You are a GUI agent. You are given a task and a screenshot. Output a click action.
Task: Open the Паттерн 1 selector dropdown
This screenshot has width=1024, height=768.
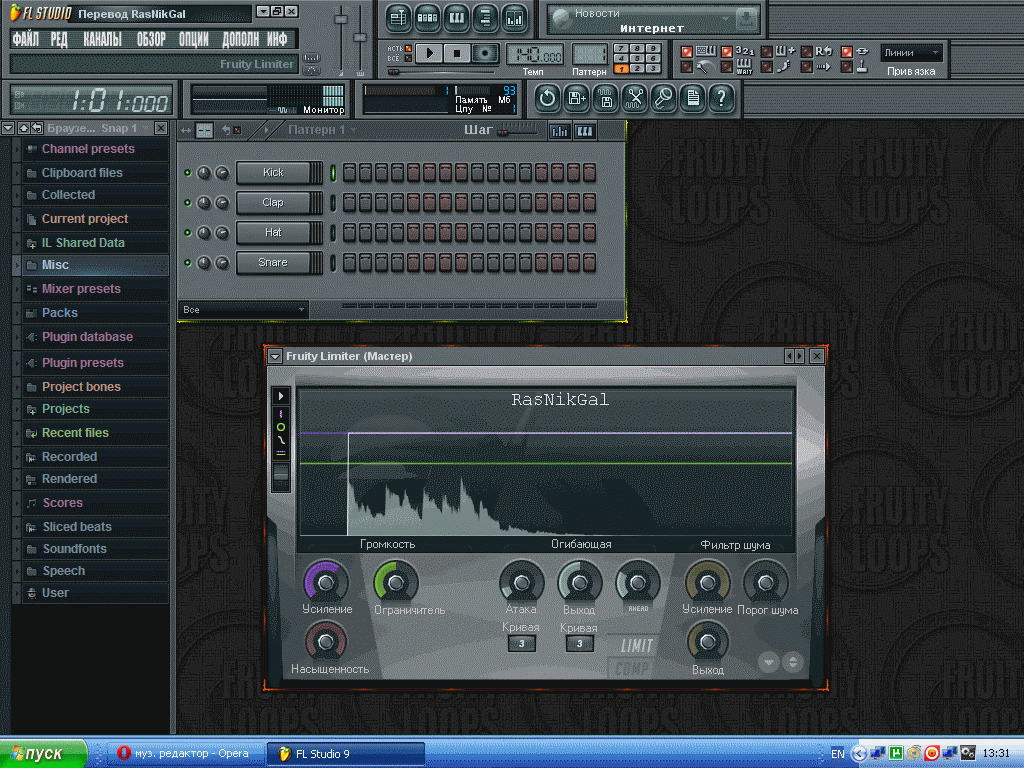[x=323, y=130]
